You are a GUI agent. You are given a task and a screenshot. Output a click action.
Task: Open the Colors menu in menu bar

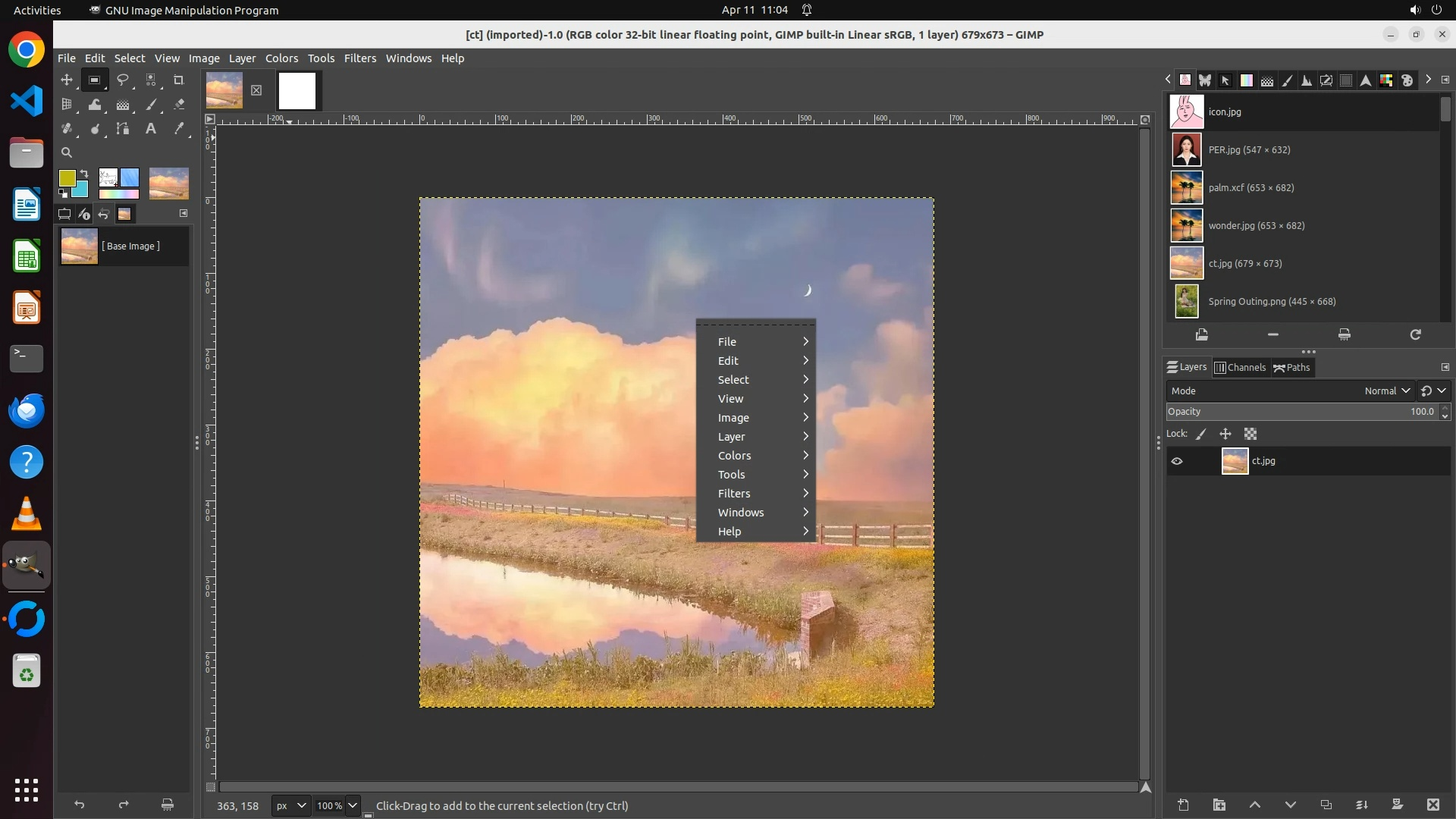[x=281, y=58]
